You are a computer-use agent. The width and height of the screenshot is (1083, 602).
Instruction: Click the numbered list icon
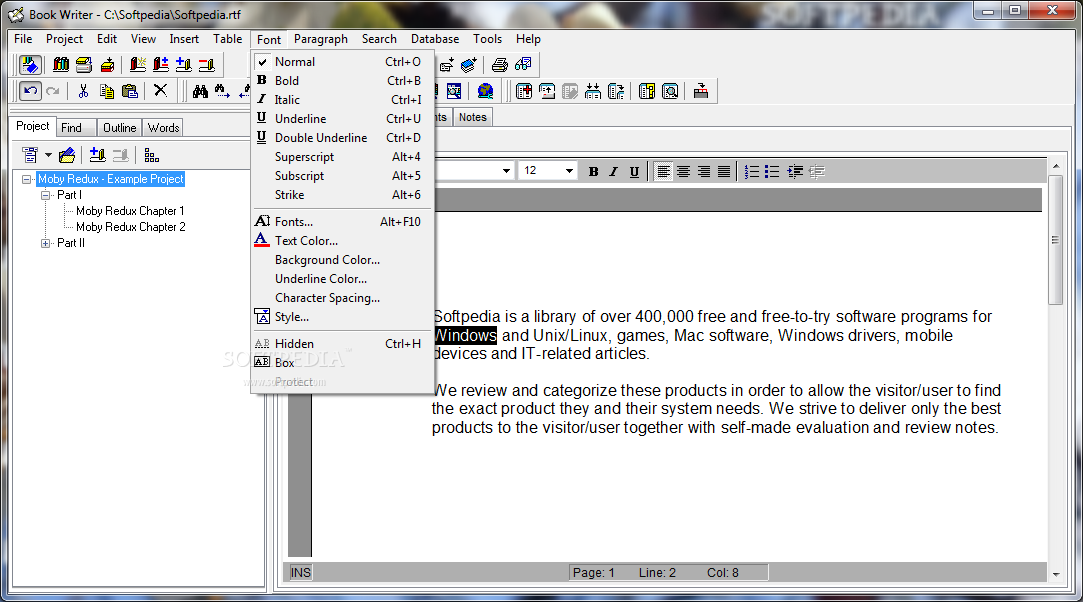pos(751,171)
